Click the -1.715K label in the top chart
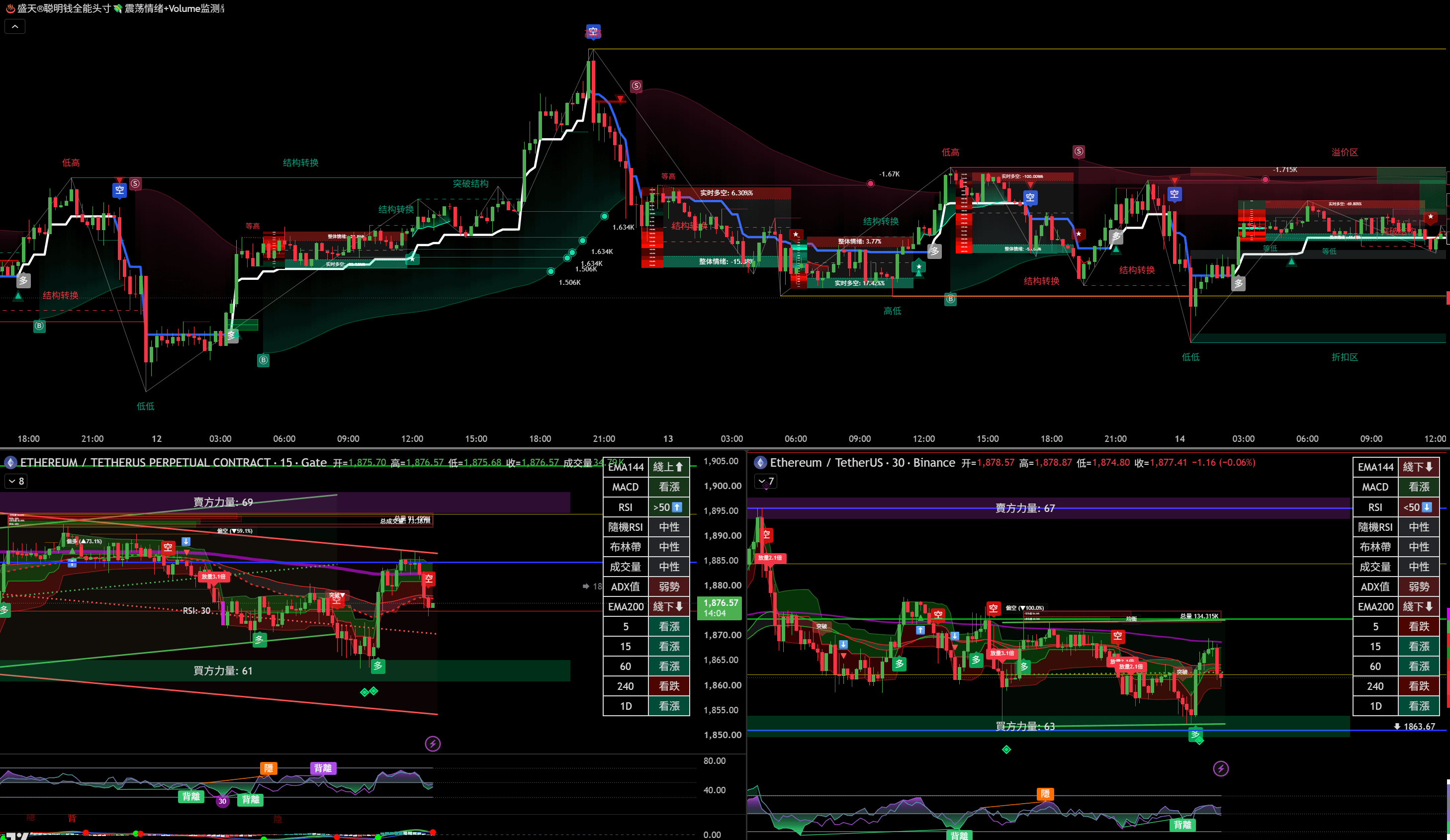1450x840 pixels. tap(1284, 169)
